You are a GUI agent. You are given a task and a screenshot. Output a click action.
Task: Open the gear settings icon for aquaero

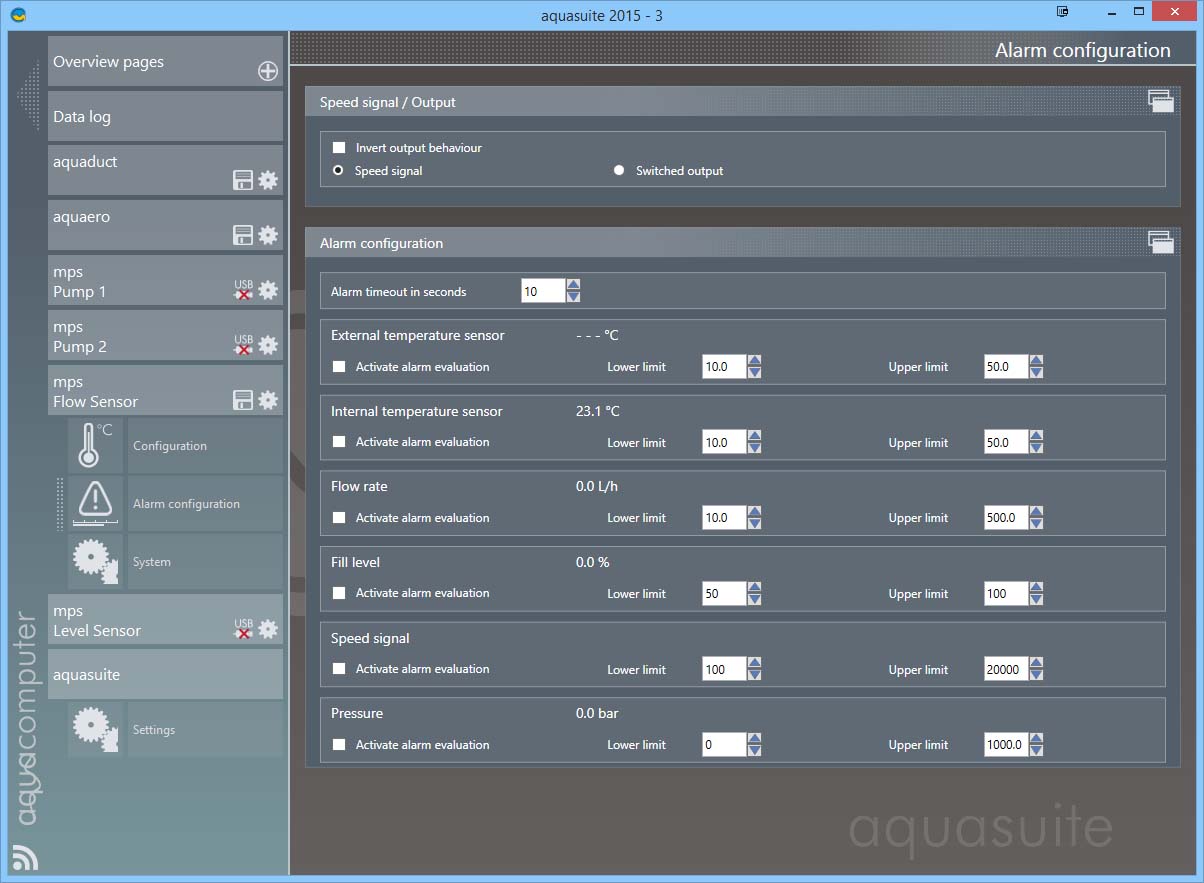[x=268, y=235]
